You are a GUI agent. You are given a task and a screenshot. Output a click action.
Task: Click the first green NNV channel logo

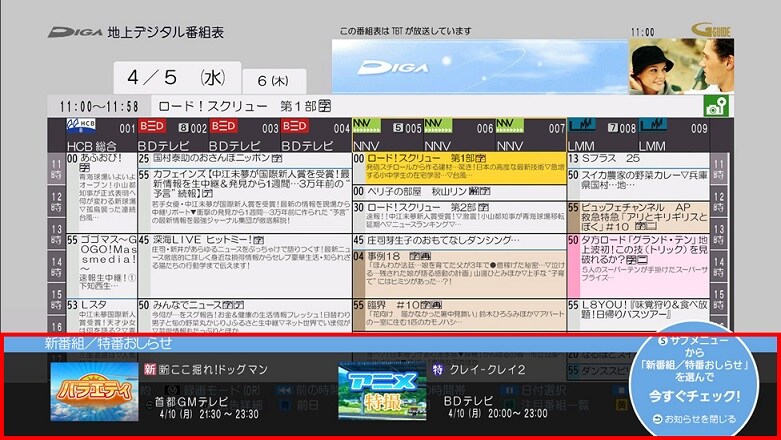367,126
